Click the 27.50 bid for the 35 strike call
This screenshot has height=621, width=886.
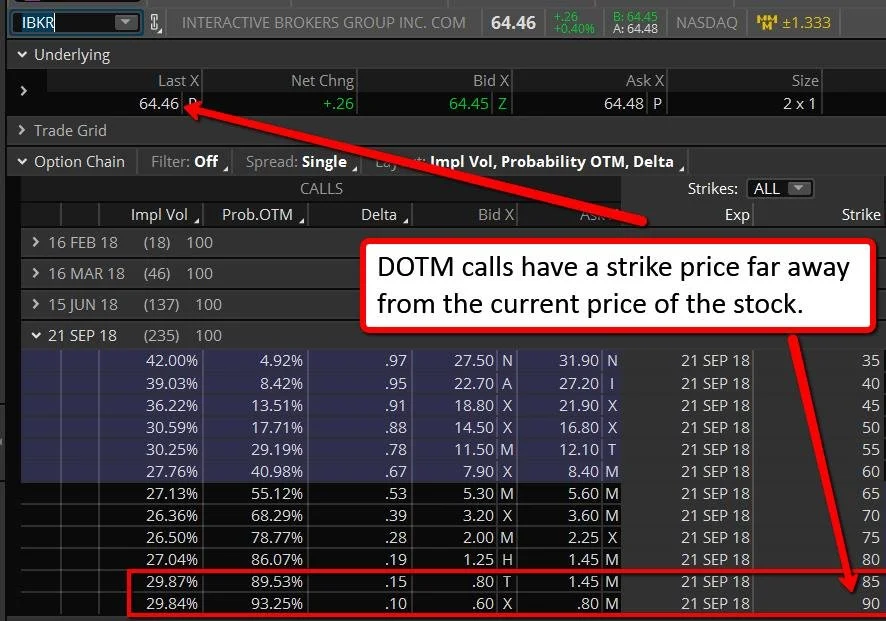pos(474,361)
